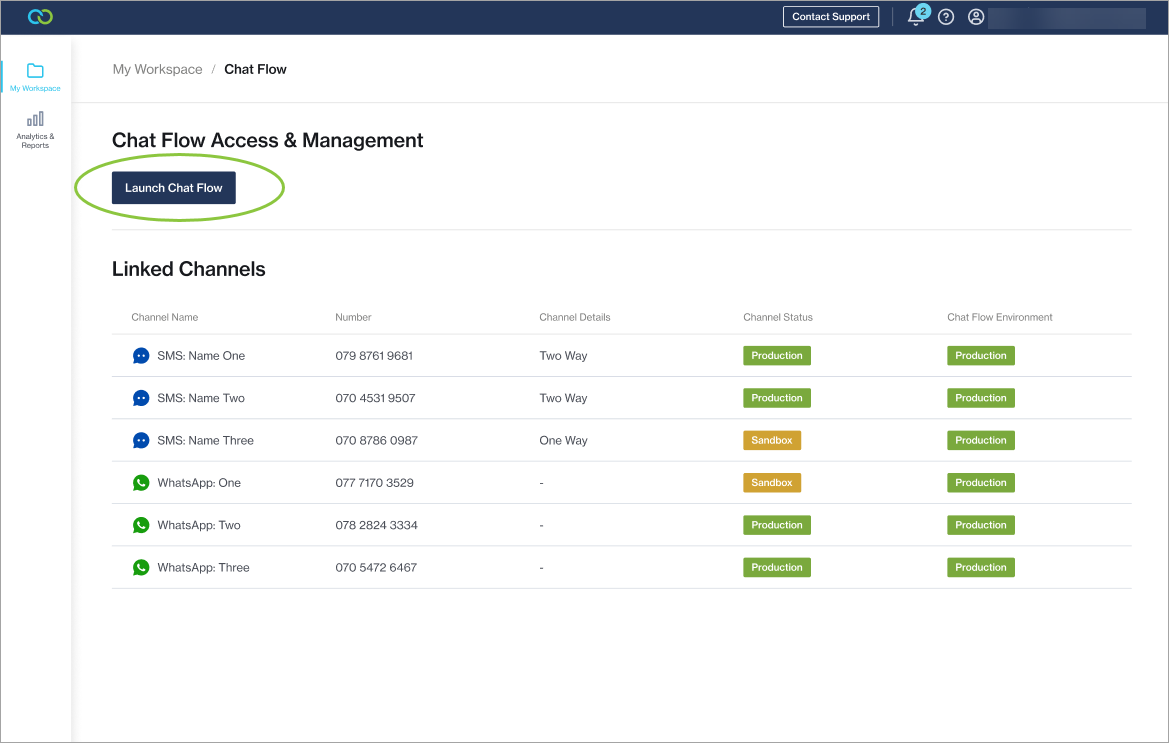Click the WhatsApp icon for WhatsApp: One
1169x743 pixels.
(x=141, y=483)
